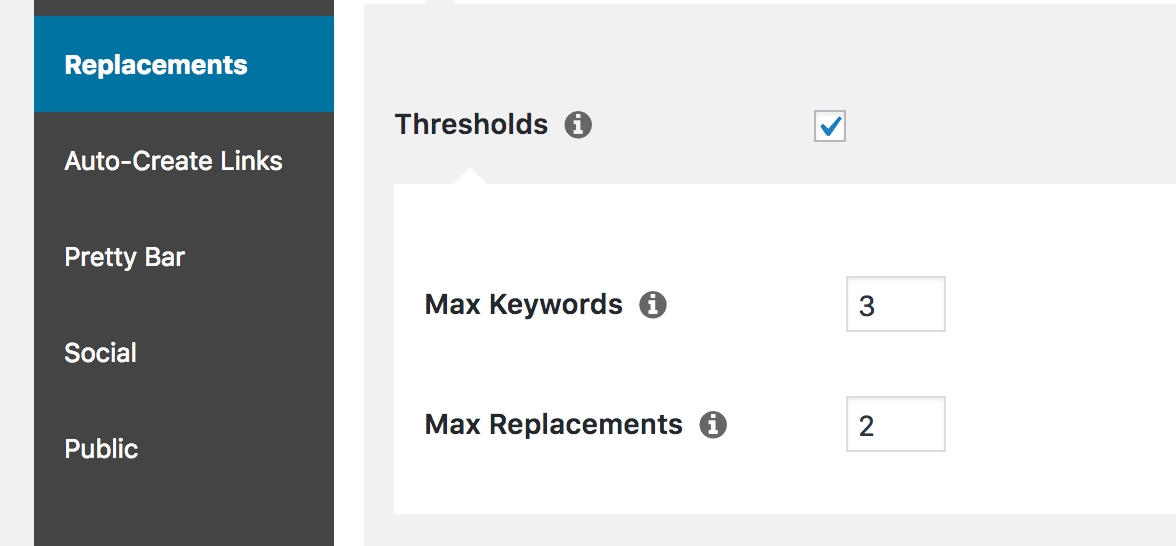Open the Public tab in sidebar
The width and height of the screenshot is (1176, 546).
pos(101,449)
